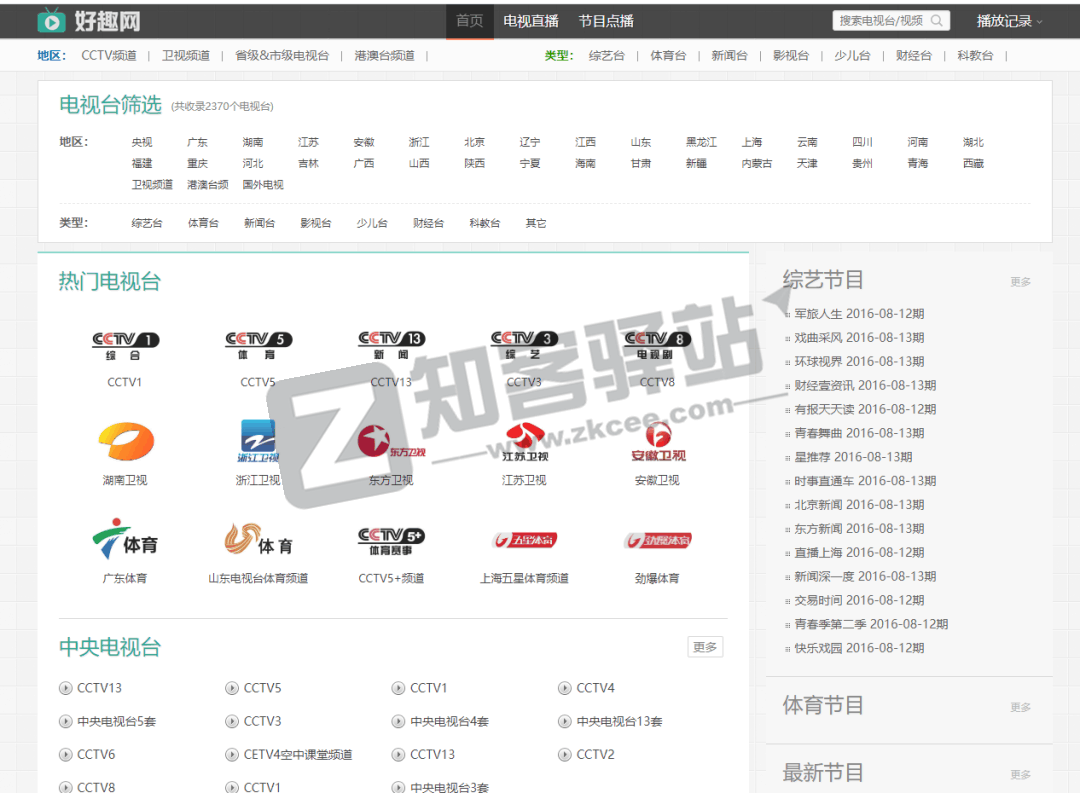Expand the 播放记录 dropdown
The width and height of the screenshot is (1080, 793).
(1009, 21)
